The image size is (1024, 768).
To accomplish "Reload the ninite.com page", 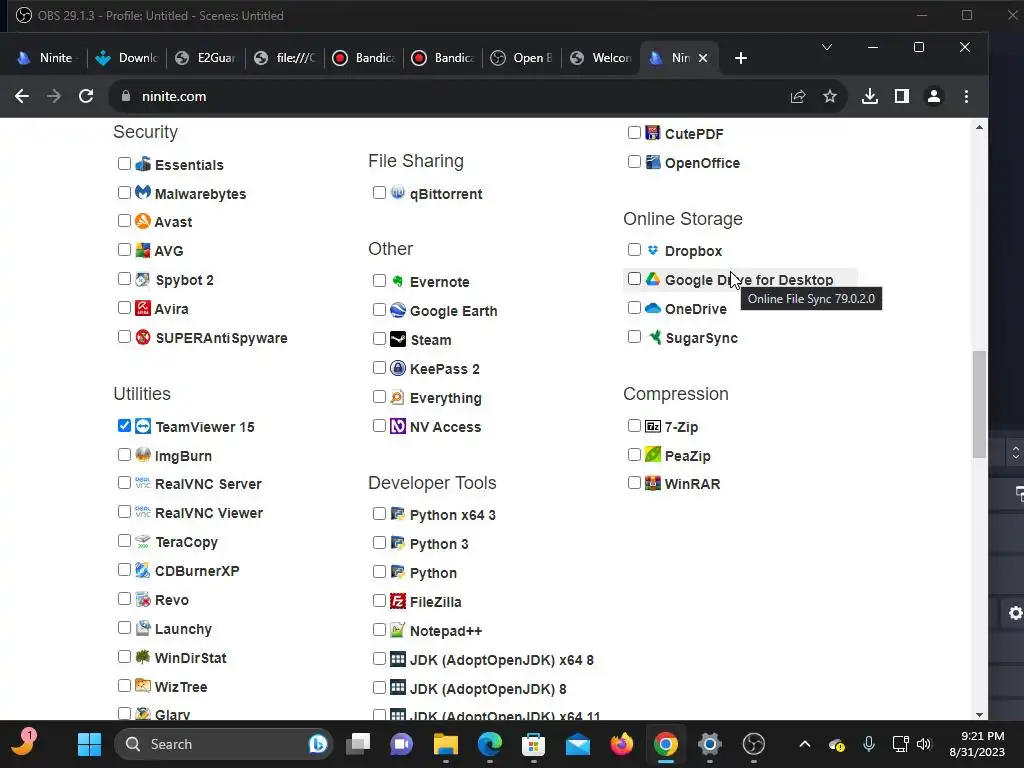I will 86,96.
